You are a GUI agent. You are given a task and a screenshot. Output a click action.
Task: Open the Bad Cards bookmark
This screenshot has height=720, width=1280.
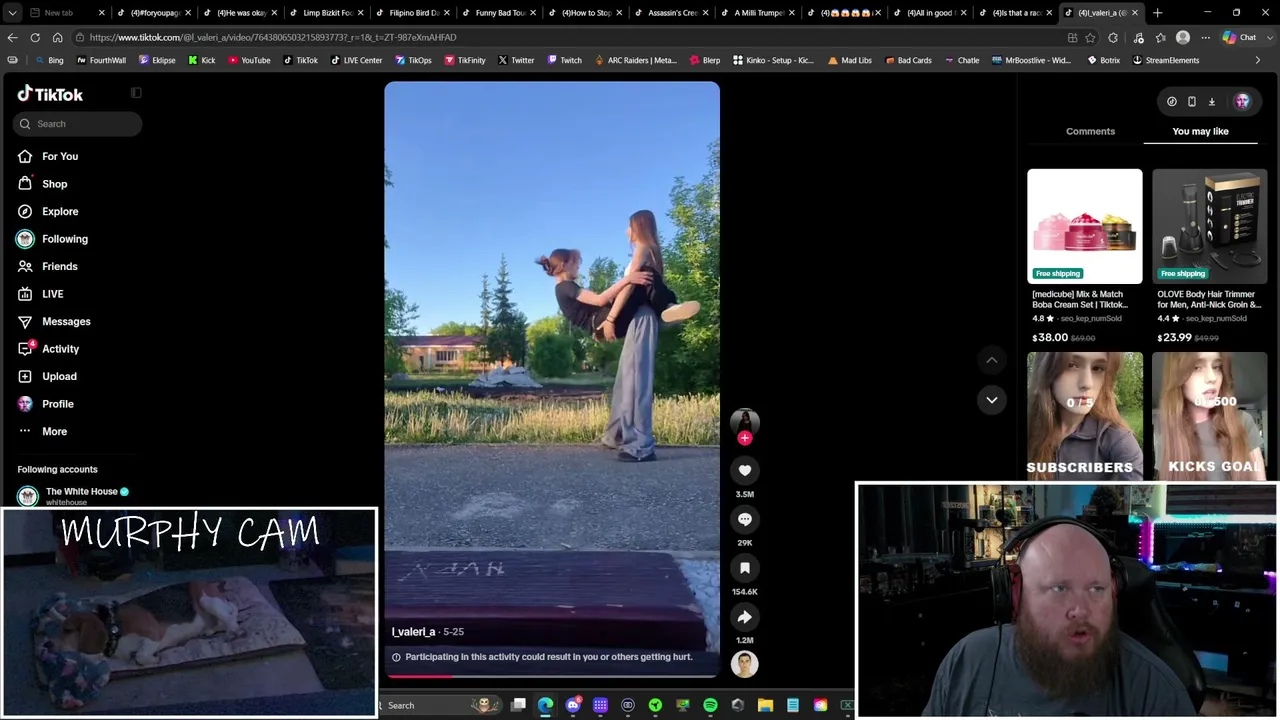[x=908, y=60]
